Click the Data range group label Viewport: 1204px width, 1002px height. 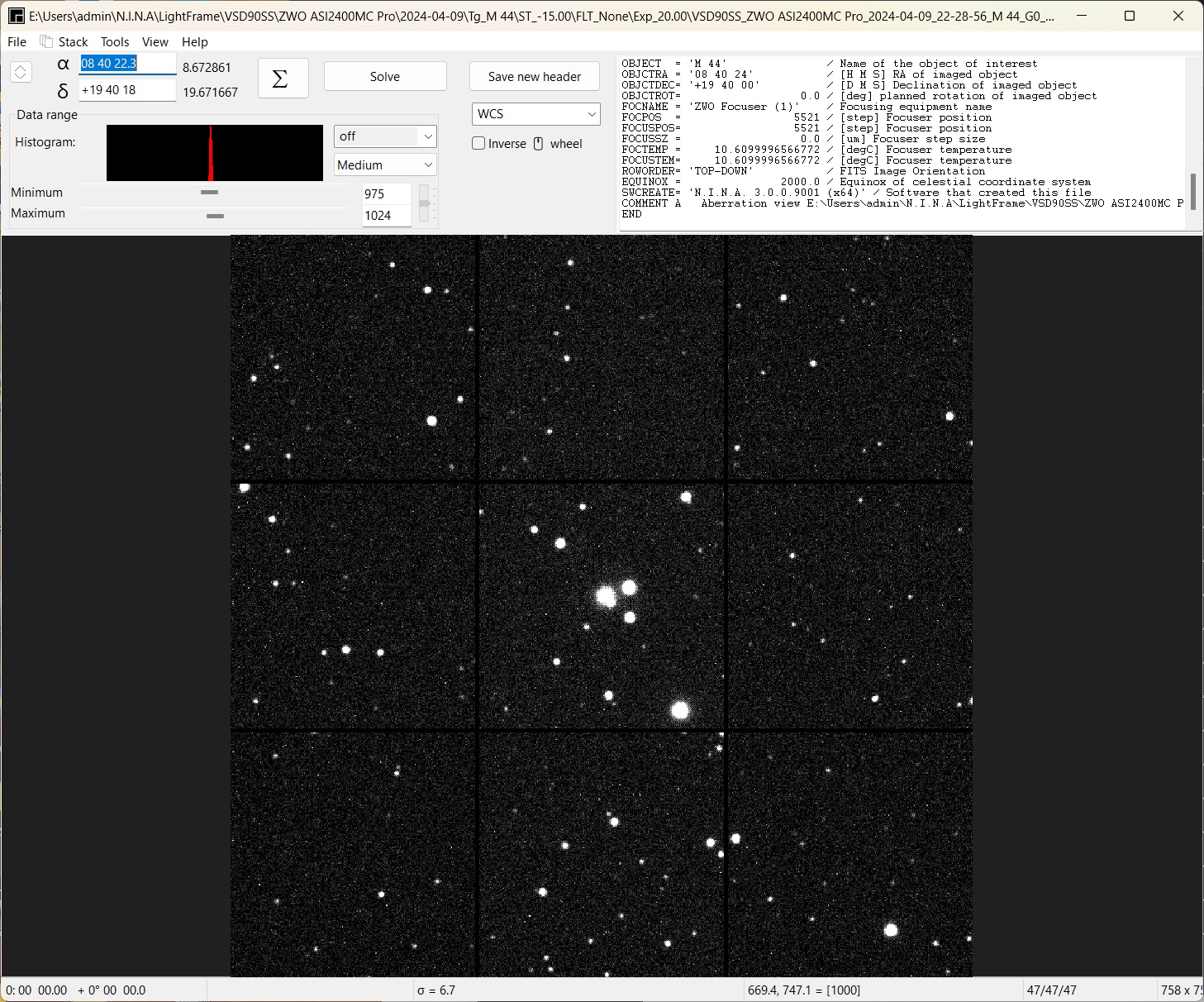pos(47,115)
